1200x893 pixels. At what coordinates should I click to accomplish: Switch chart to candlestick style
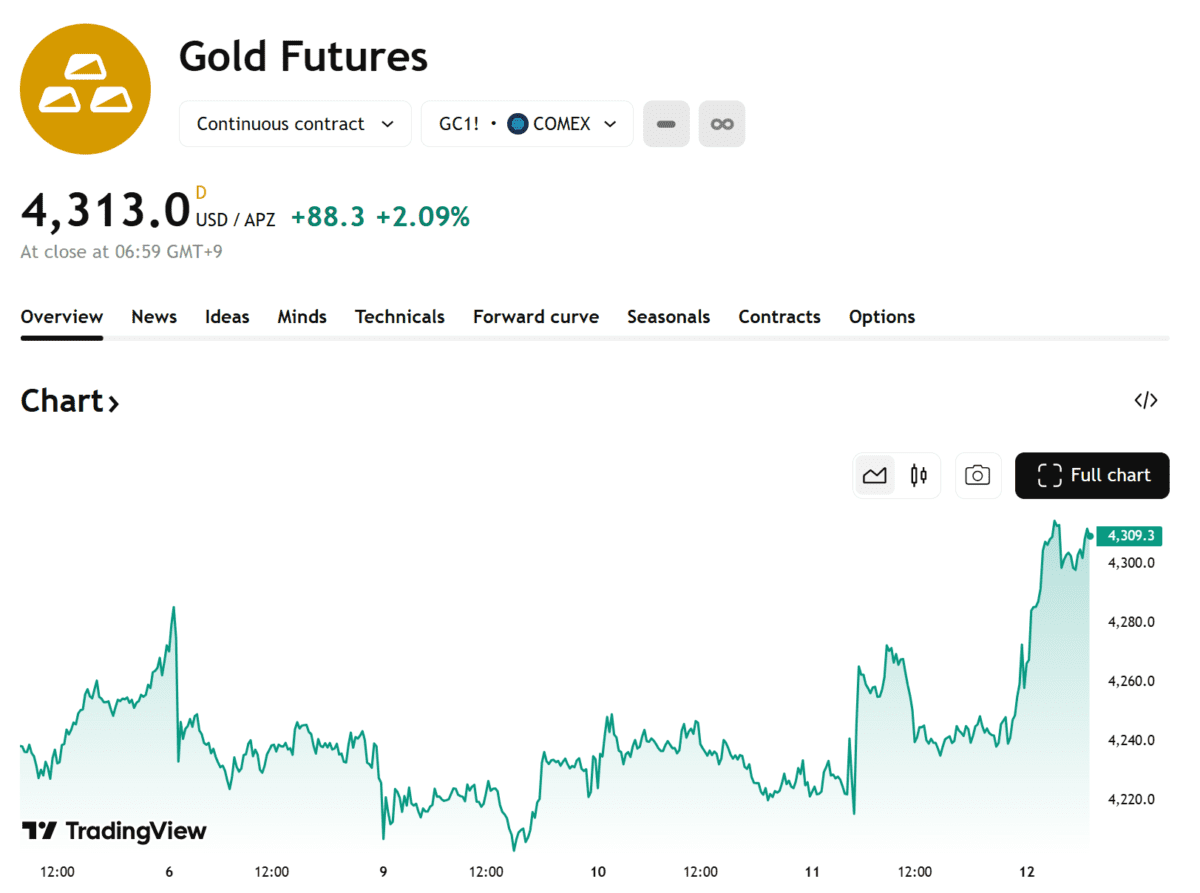pos(919,475)
